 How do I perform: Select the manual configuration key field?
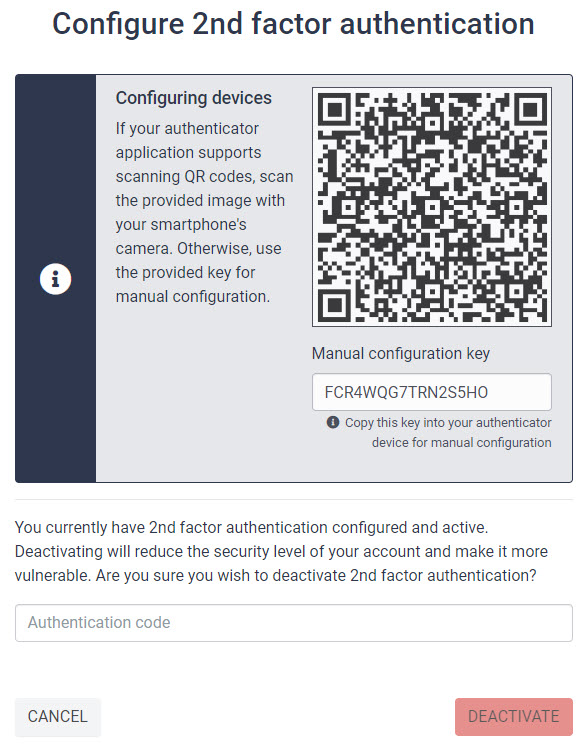coord(431,392)
